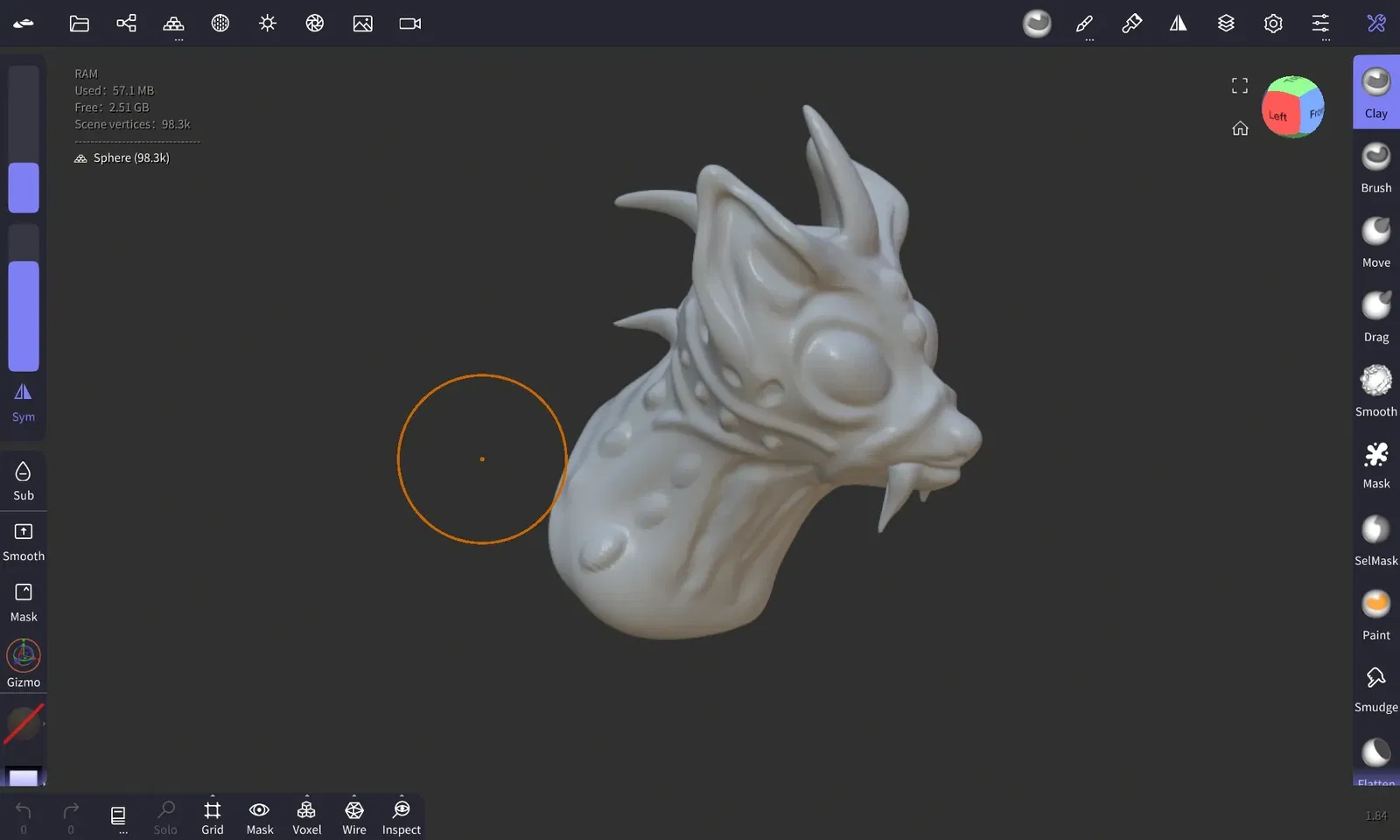Enter fullscreen viewport mode

tap(1240, 86)
